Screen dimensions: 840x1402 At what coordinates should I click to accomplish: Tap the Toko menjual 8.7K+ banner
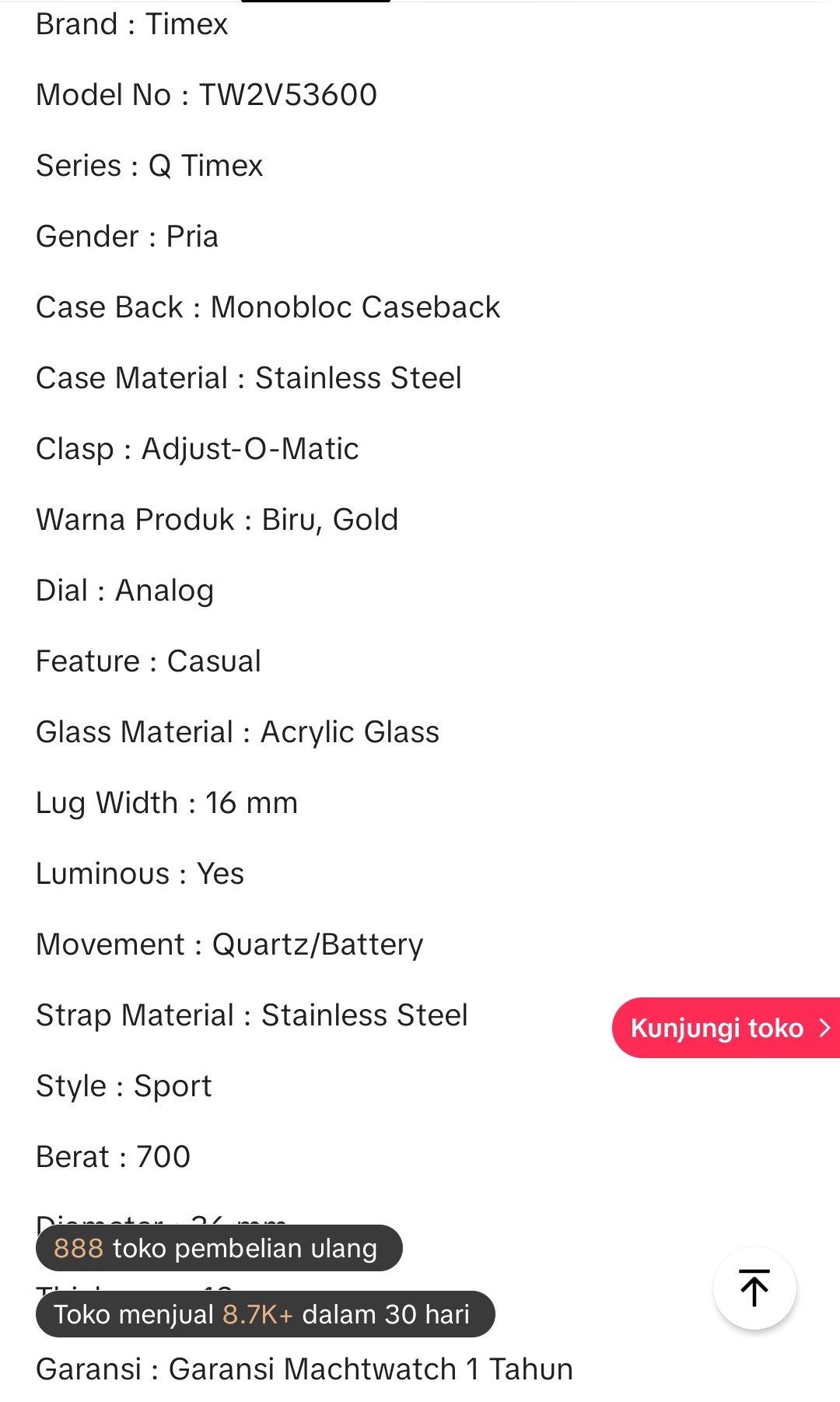(264, 1314)
